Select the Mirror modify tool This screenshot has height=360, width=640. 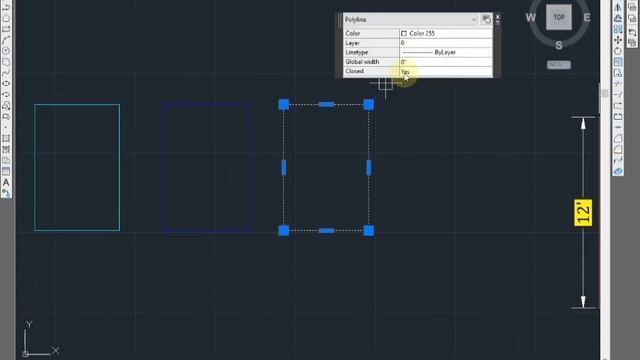pos(618,7)
